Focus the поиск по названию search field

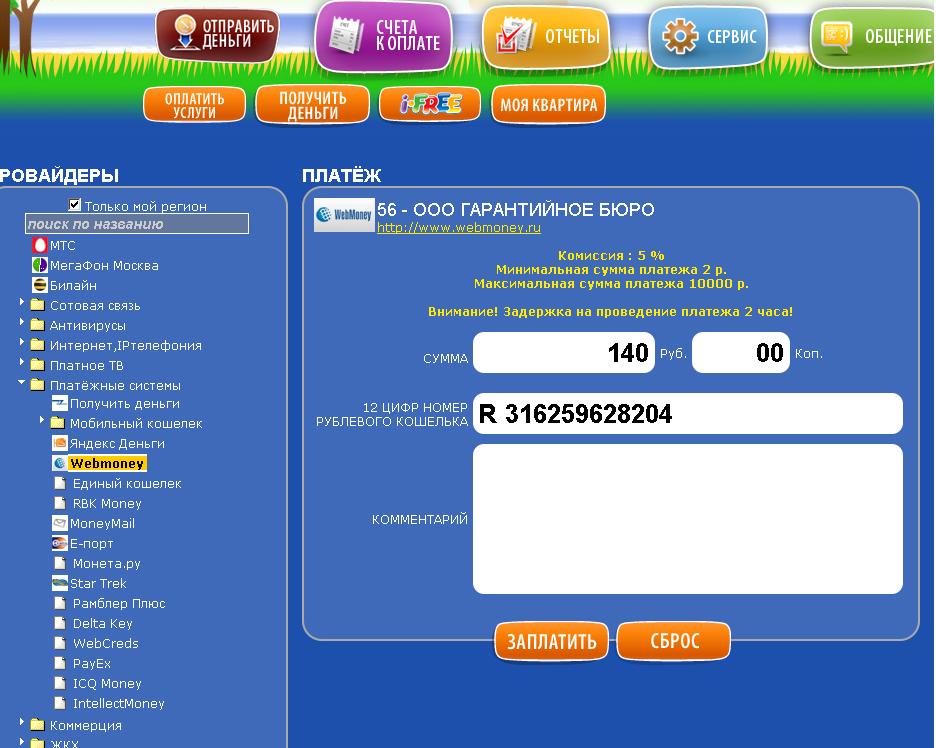point(137,224)
